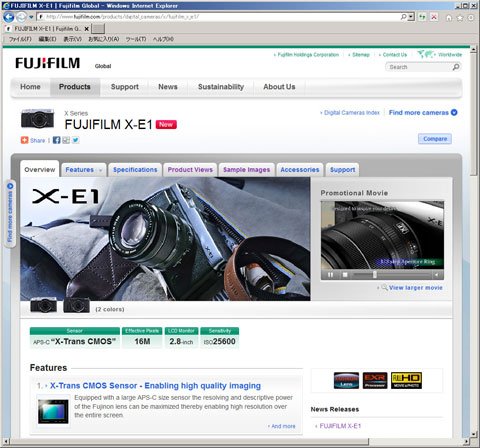Click the browser Forward arrow button

tap(21, 17)
